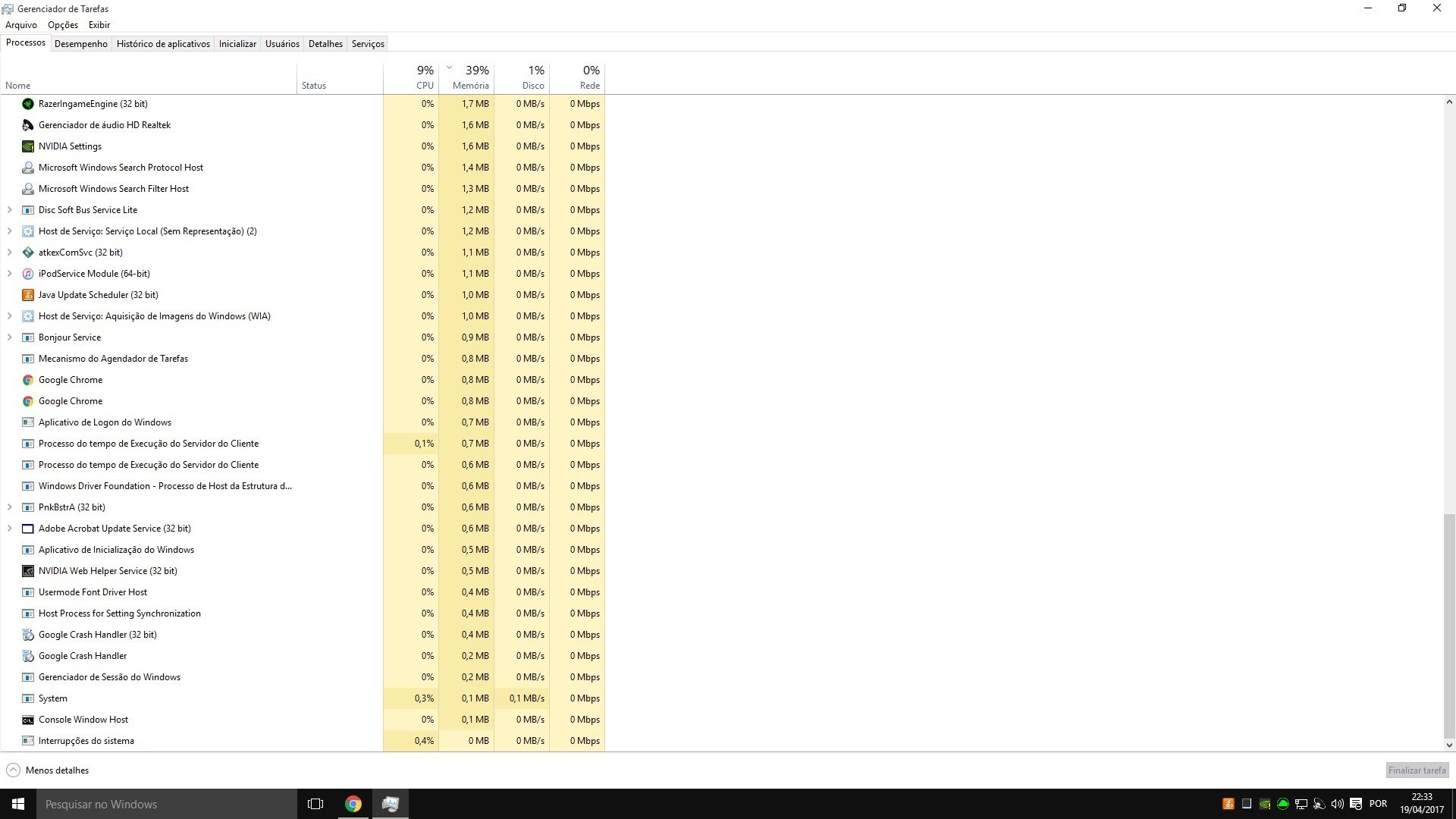
Task: Click the atkexComSvc process icon
Action: click(28, 253)
